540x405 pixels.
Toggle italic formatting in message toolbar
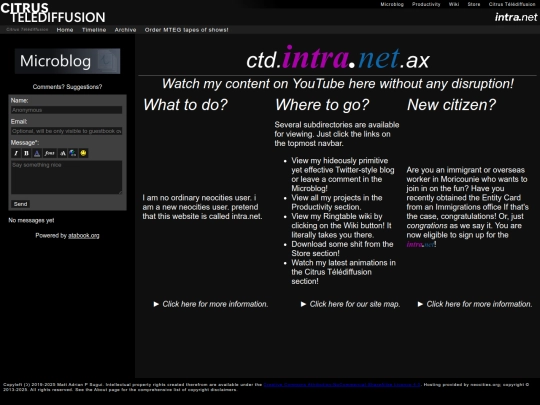point(16,153)
